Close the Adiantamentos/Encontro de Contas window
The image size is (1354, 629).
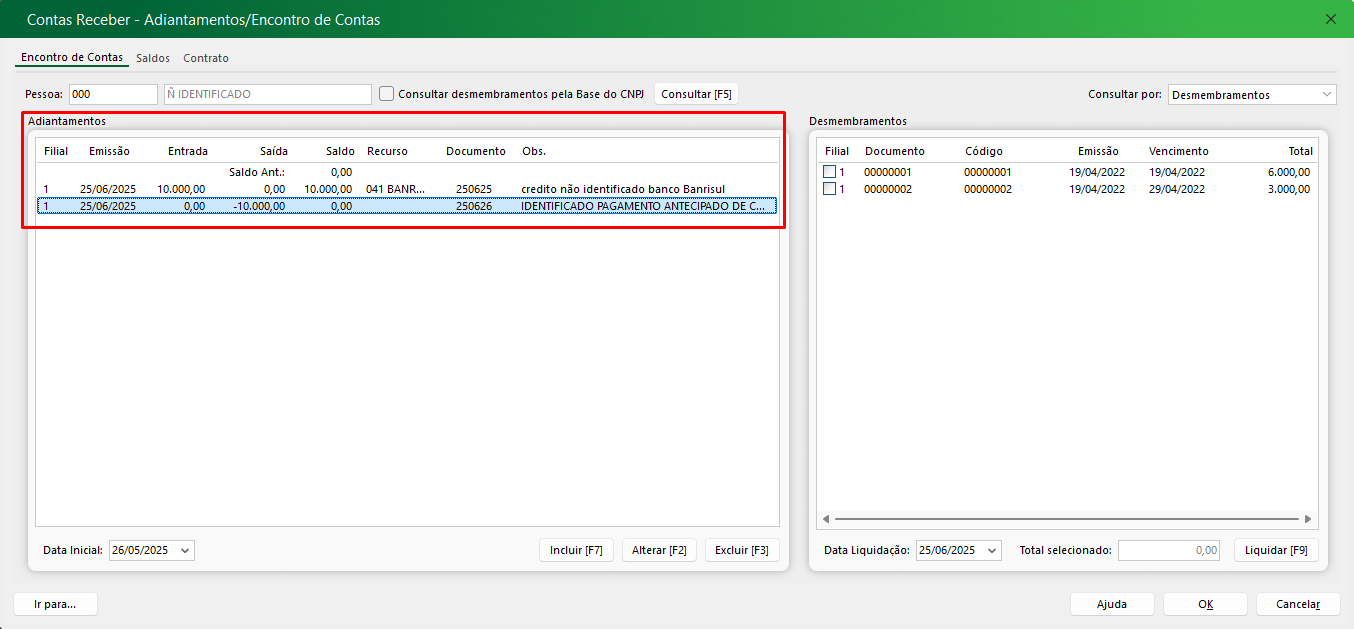click(x=1330, y=19)
